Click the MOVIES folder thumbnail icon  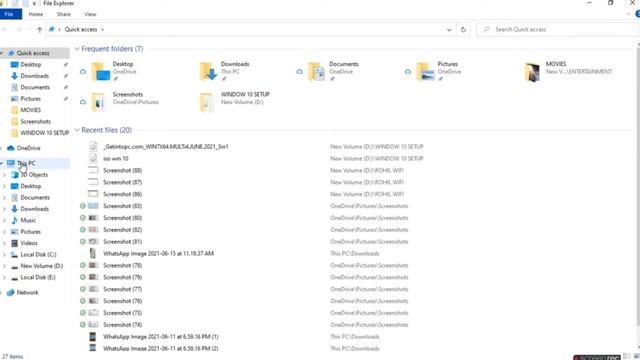point(533,72)
